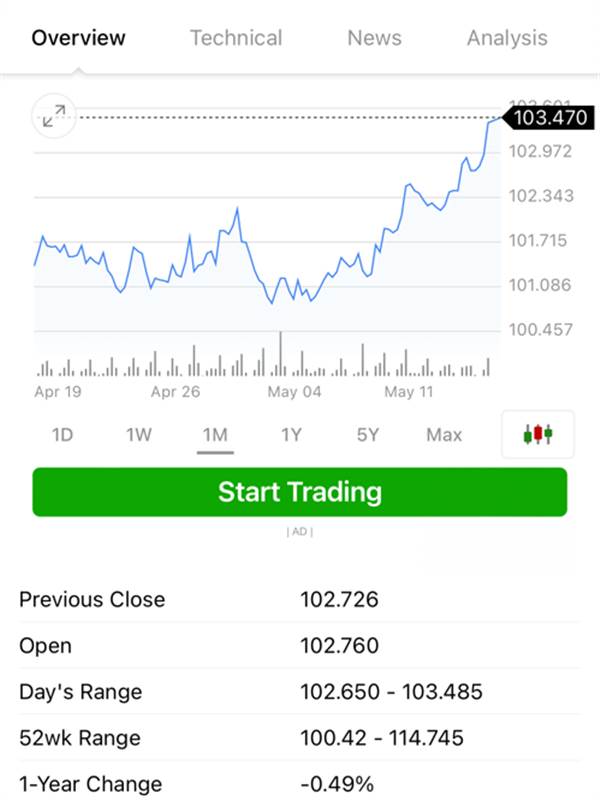Switch to the Analysis tab
This screenshot has height=800, width=600.
tap(507, 38)
